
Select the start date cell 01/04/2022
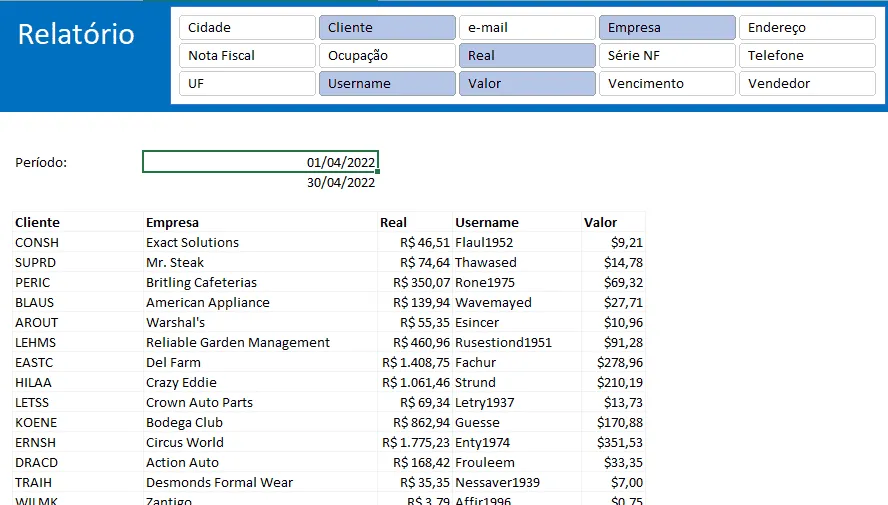click(x=261, y=162)
